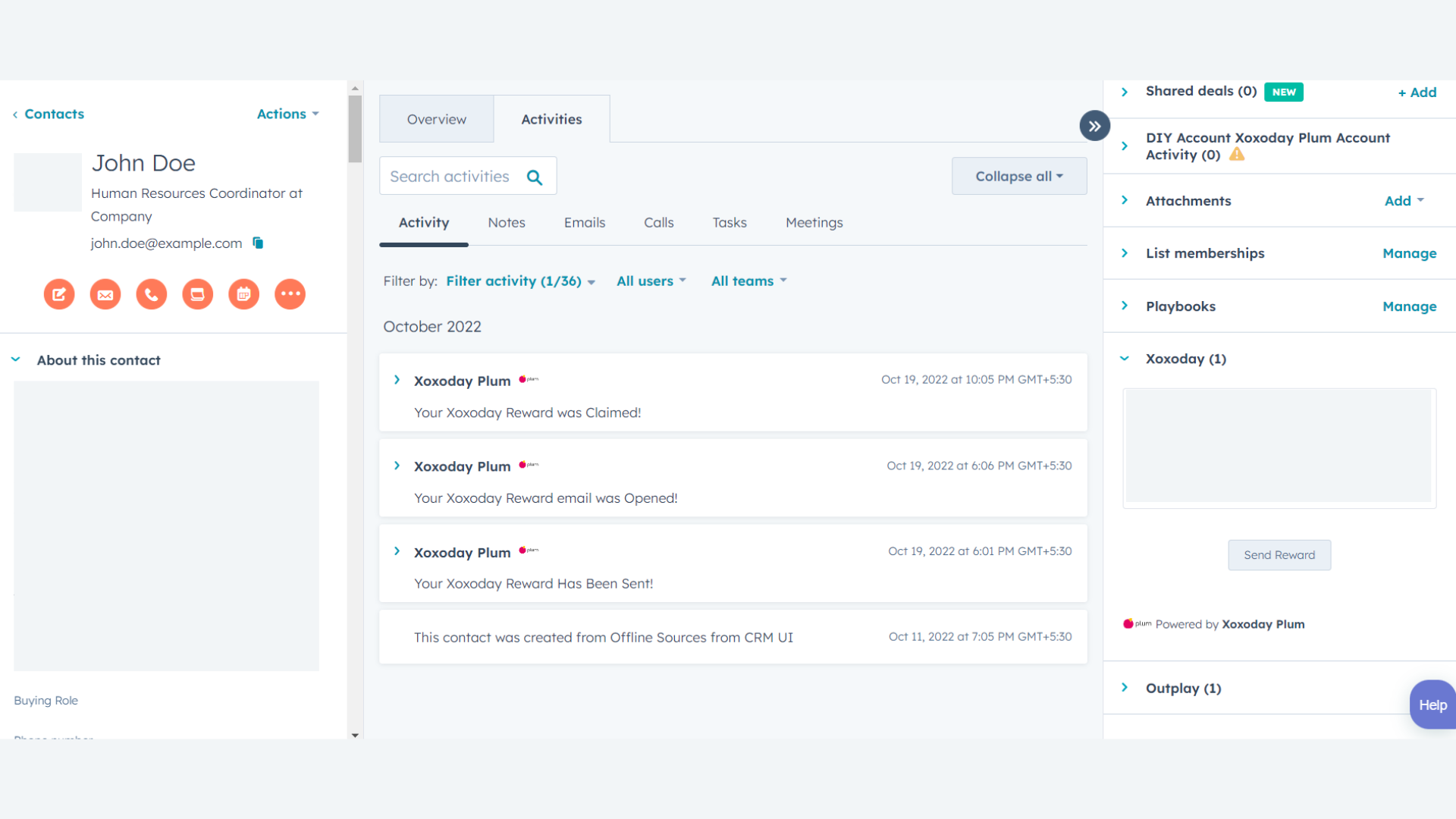This screenshot has height=819, width=1456.
Task: Select the email icon to compose an email
Action: (x=105, y=294)
